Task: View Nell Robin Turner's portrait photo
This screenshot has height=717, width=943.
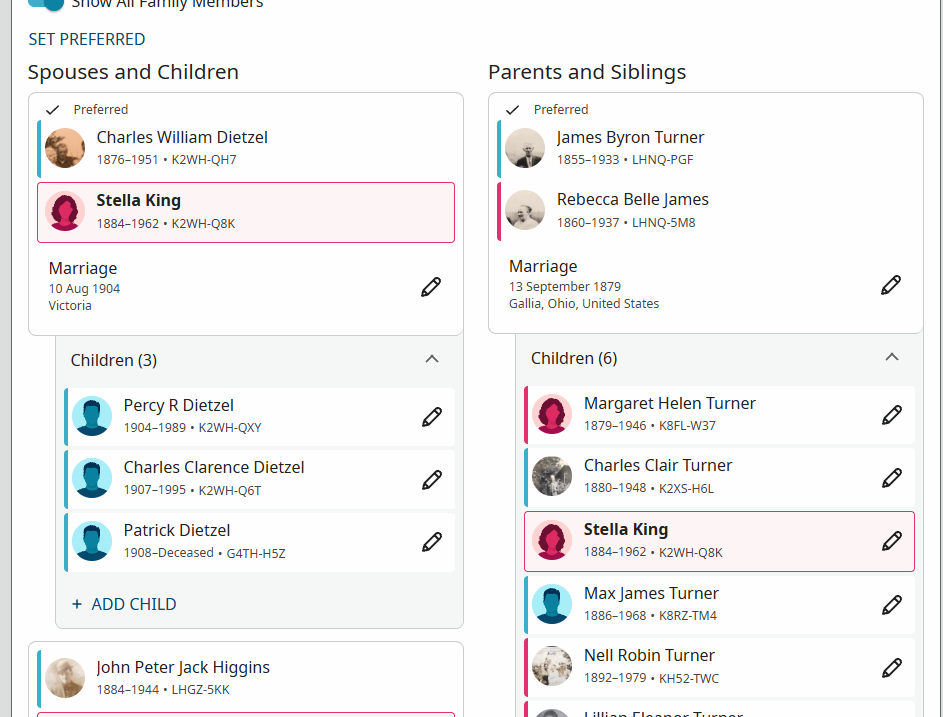Action: [x=552, y=666]
